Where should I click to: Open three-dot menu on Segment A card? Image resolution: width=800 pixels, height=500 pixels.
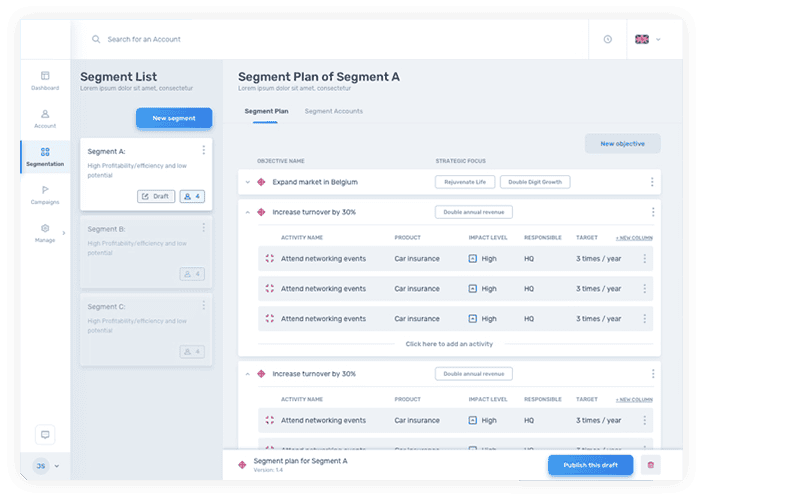click(204, 151)
